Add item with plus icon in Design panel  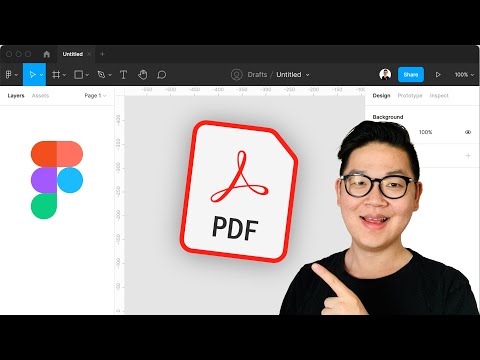click(468, 155)
